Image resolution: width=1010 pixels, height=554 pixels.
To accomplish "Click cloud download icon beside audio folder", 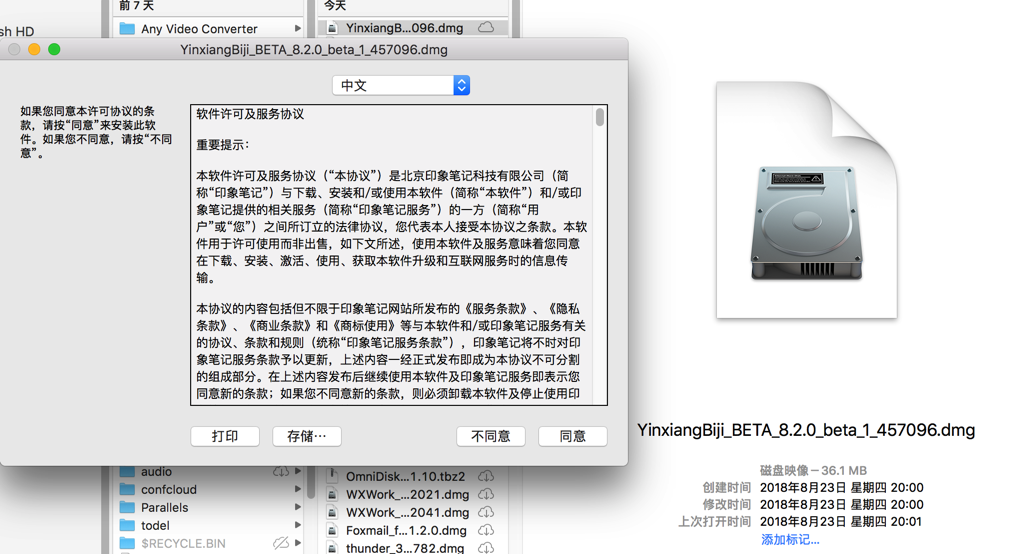I will tap(281, 472).
